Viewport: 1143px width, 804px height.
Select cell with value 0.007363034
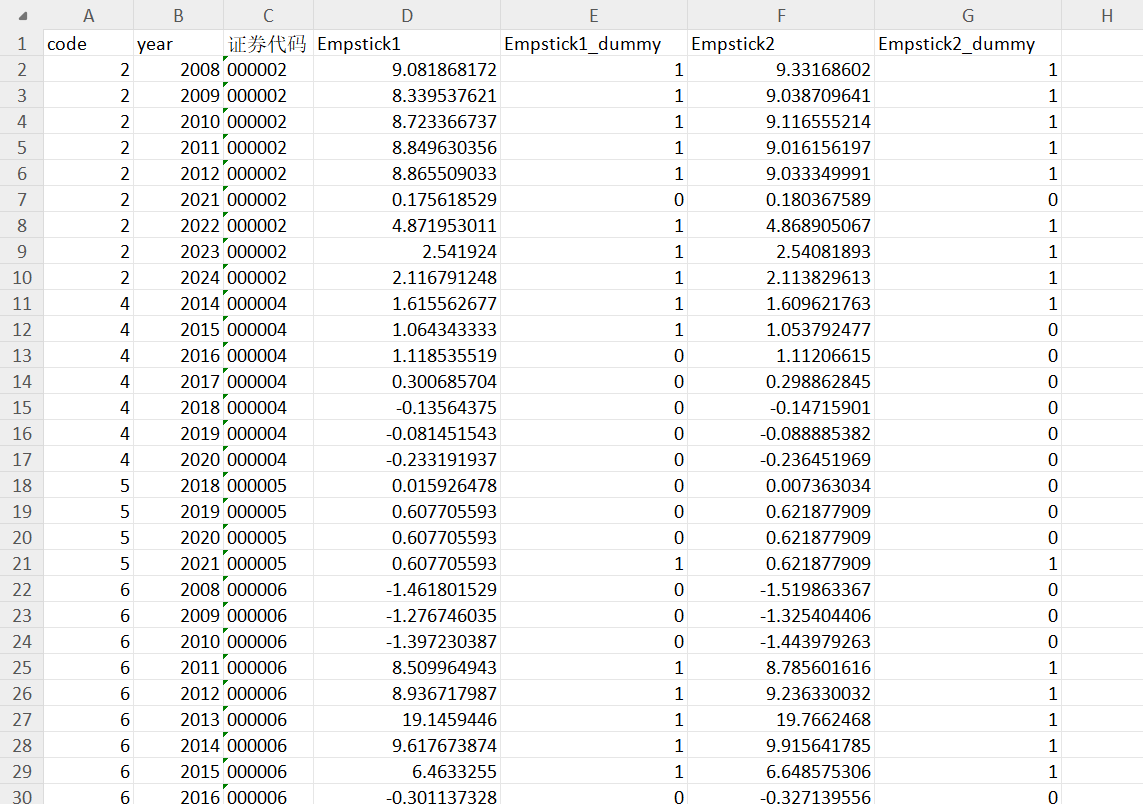coord(781,485)
